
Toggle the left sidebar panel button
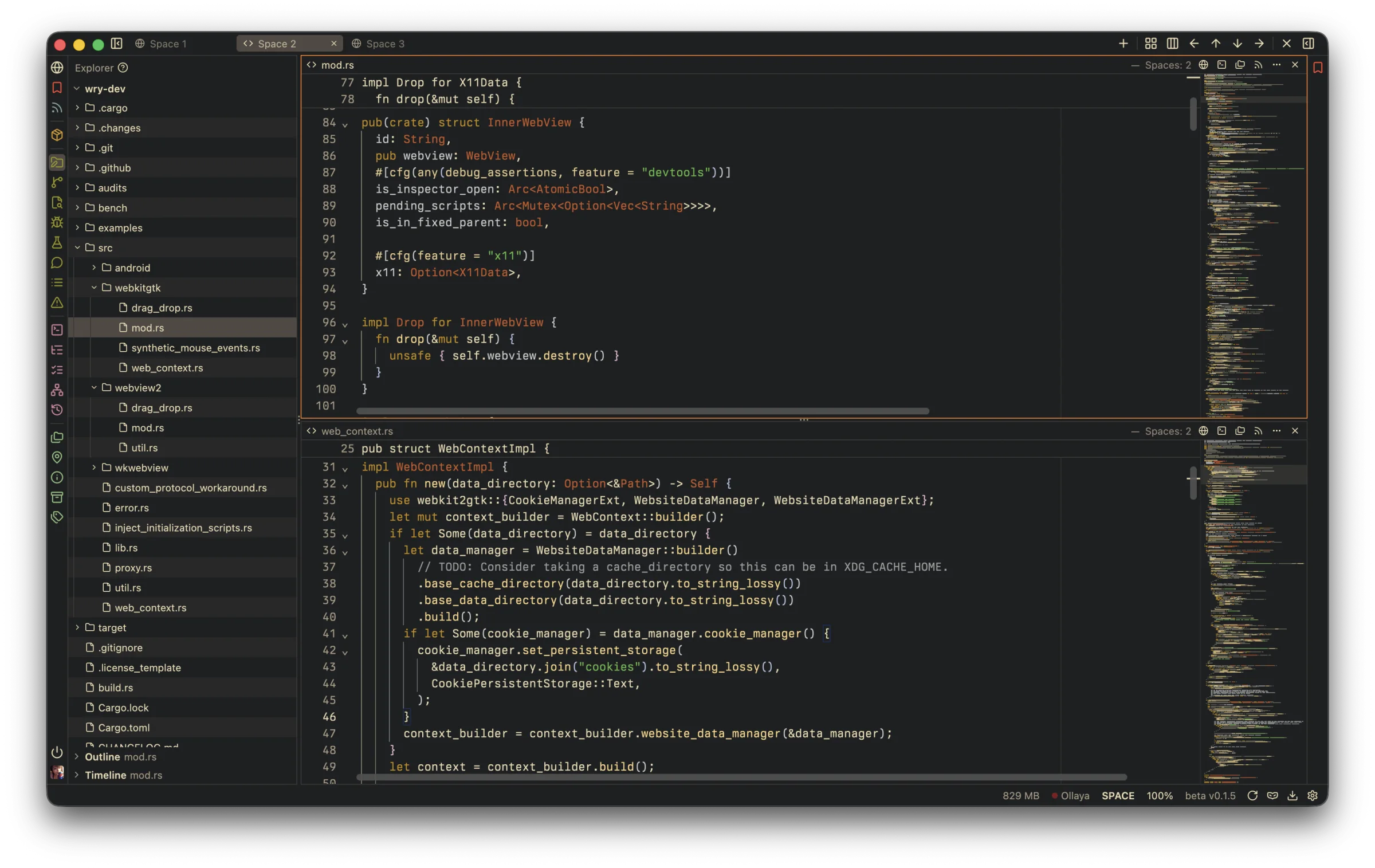click(x=116, y=44)
